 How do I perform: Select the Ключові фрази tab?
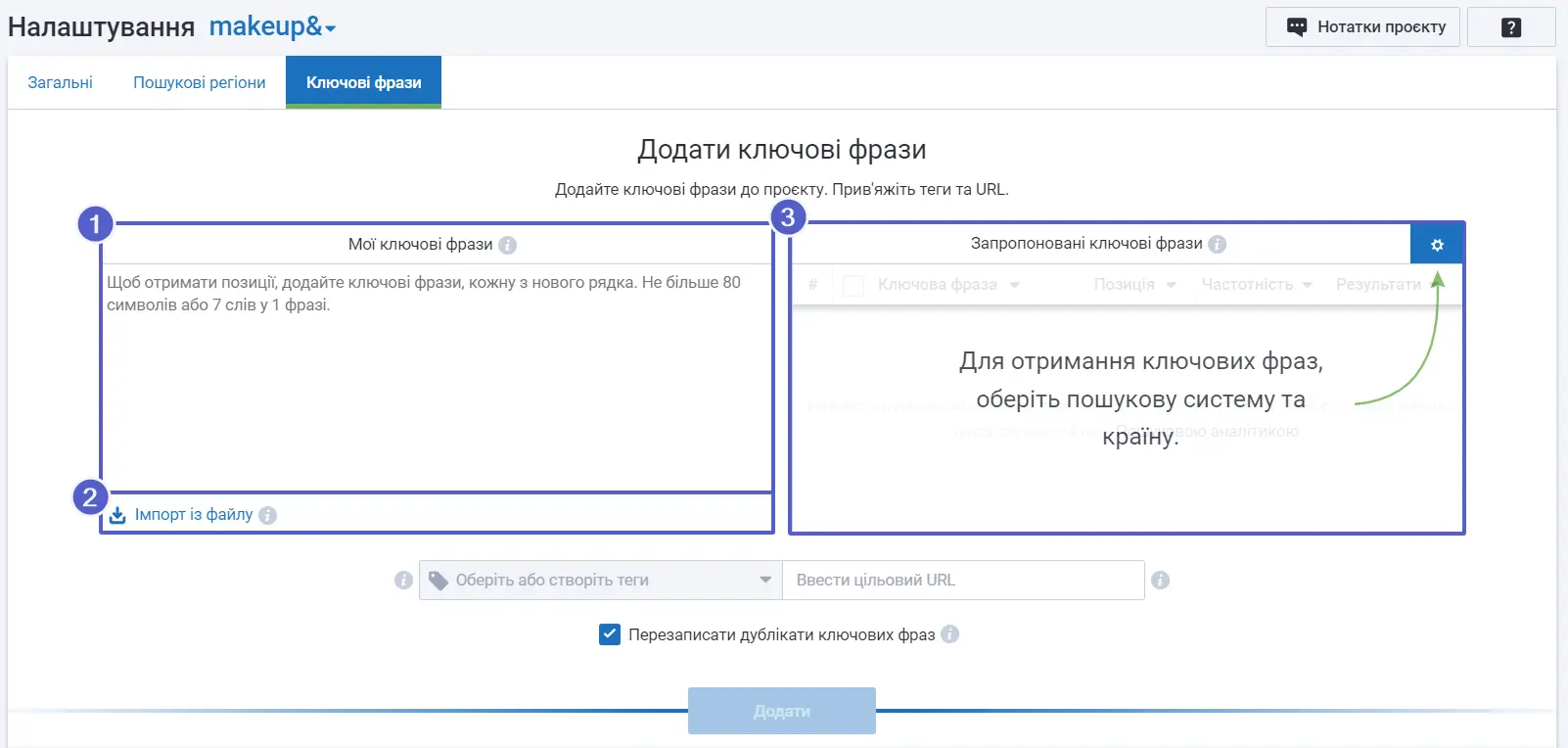(x=364, y=82)
